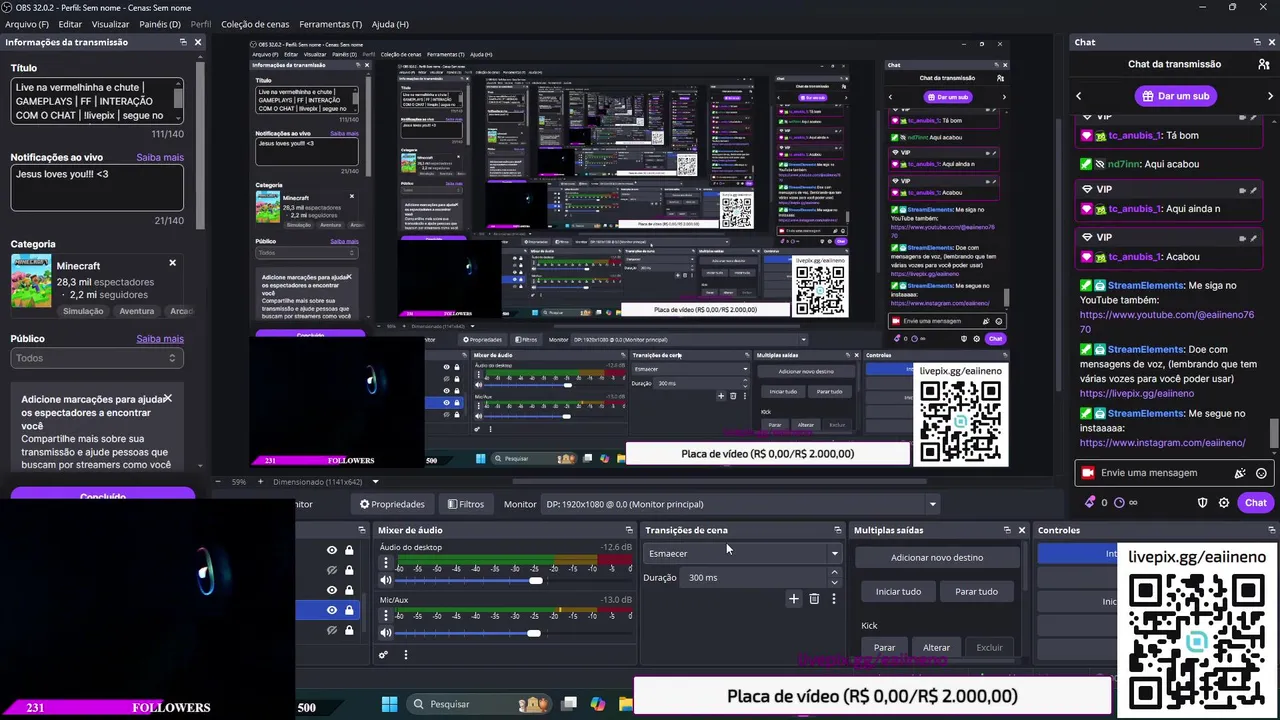Click the Duração 300 ms field
The height and width of the screenshot is (720, 1280).
[x=759, y=577]
